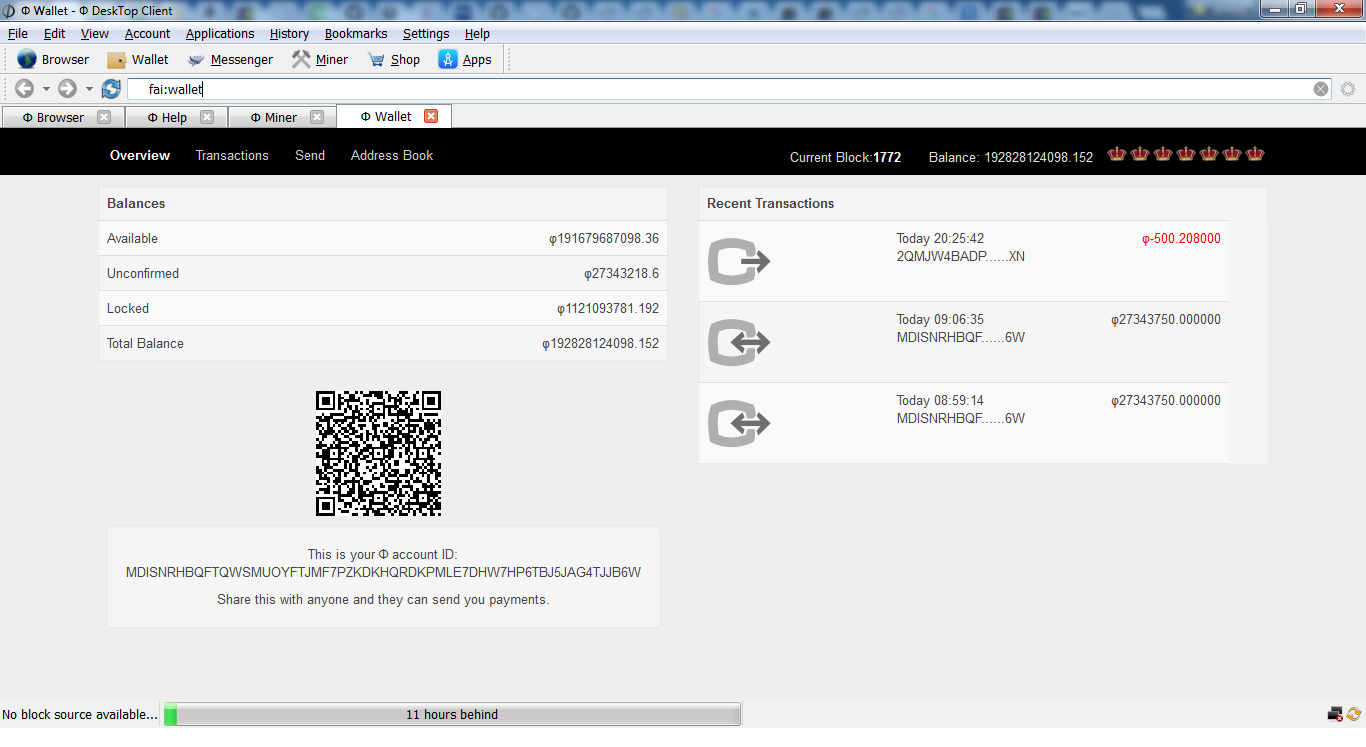Open the Applications menu

point(220,33)
